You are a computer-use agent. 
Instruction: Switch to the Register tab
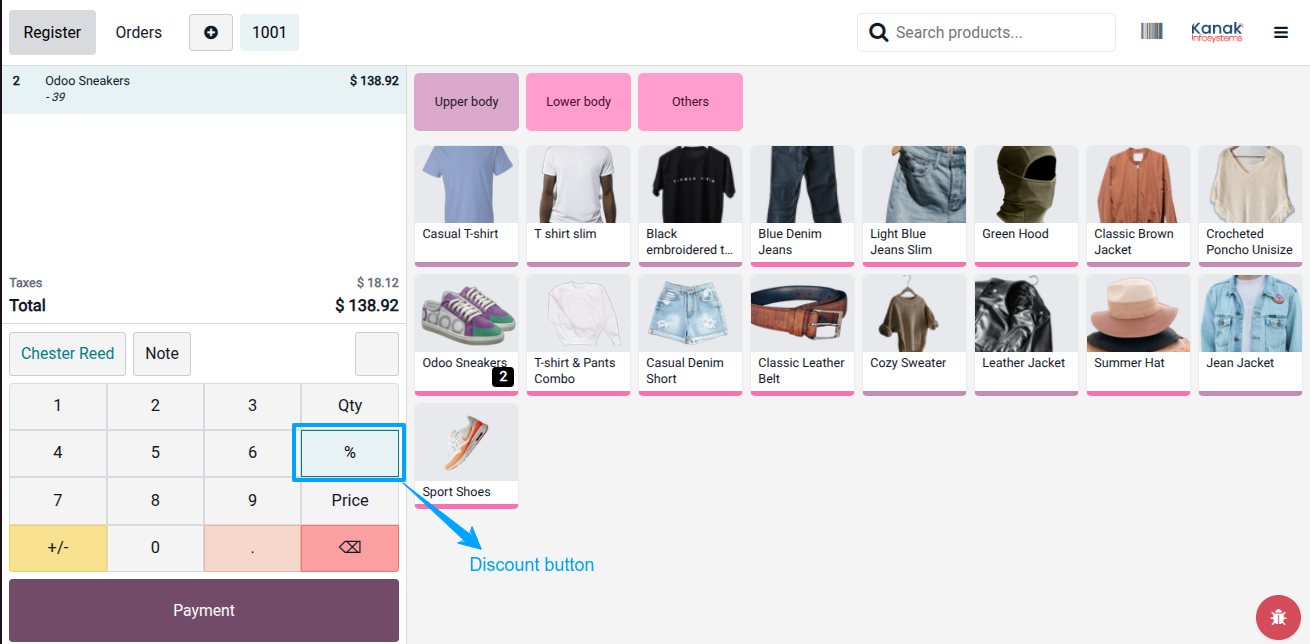[53, 32]
